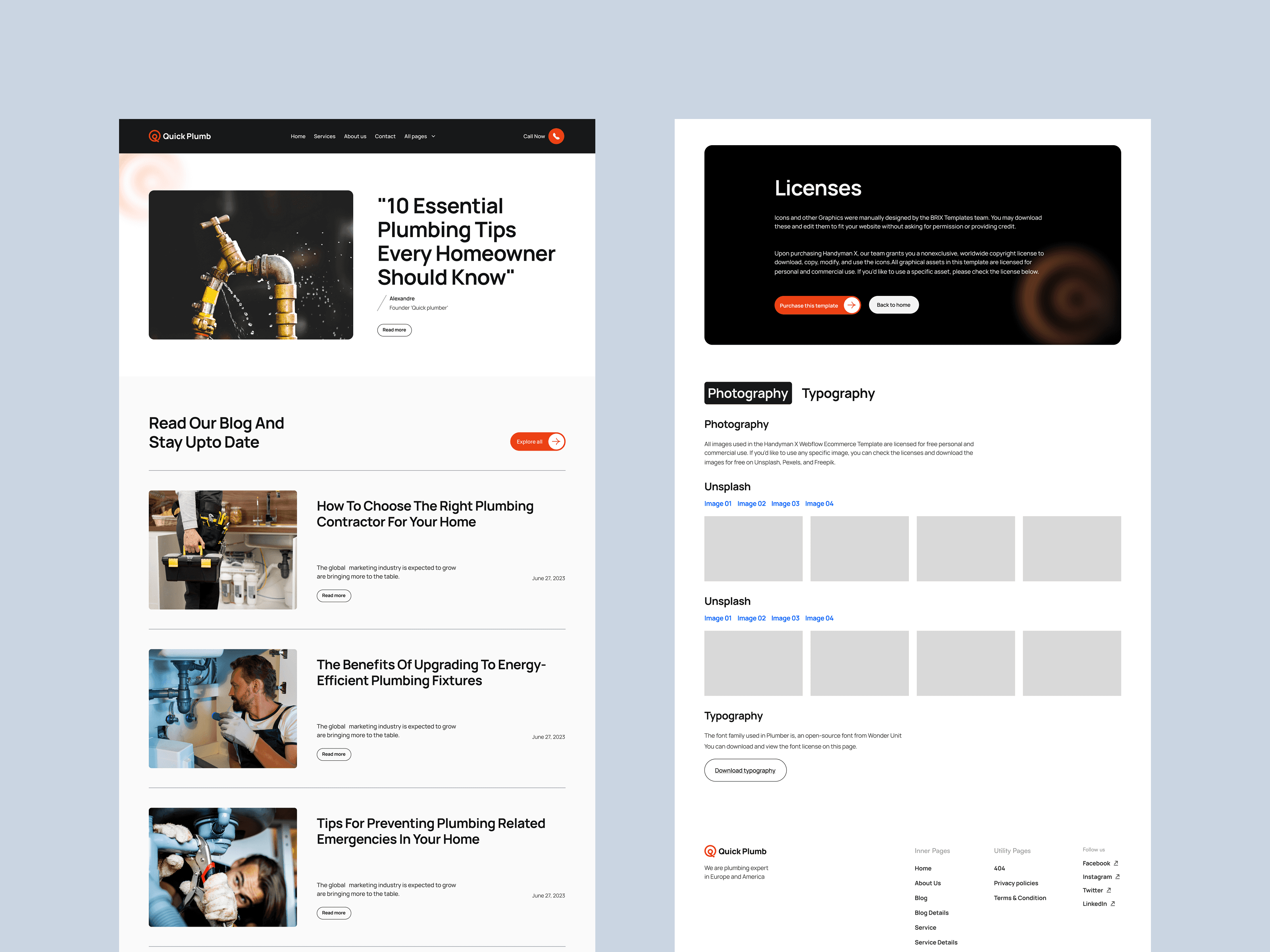
Task: Click Read more under Energy-Efficient Fixtures post
Action: [x=334, y=754]
